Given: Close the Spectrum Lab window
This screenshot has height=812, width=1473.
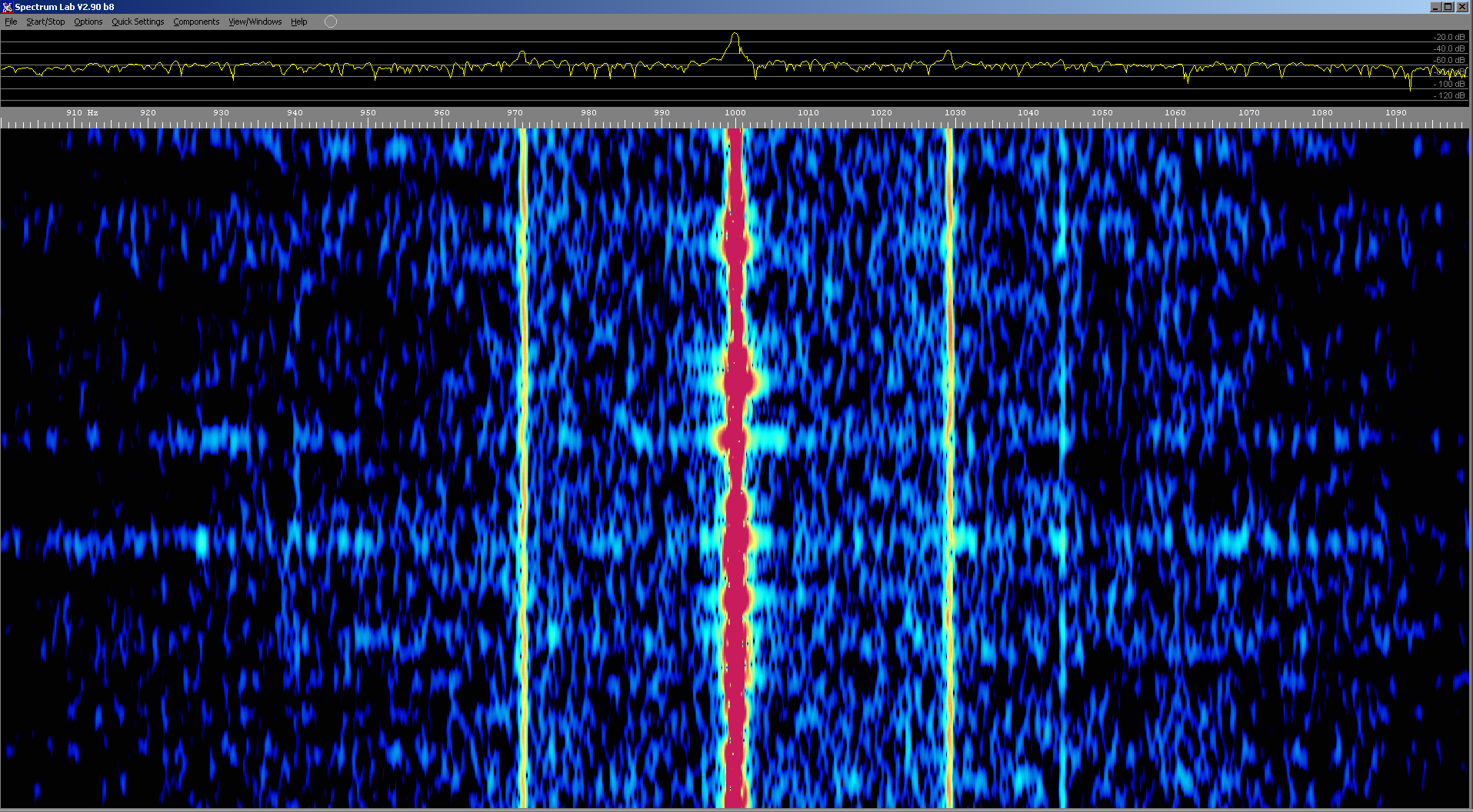Looking at the screenshot, I should click(x=1462, y=7).
